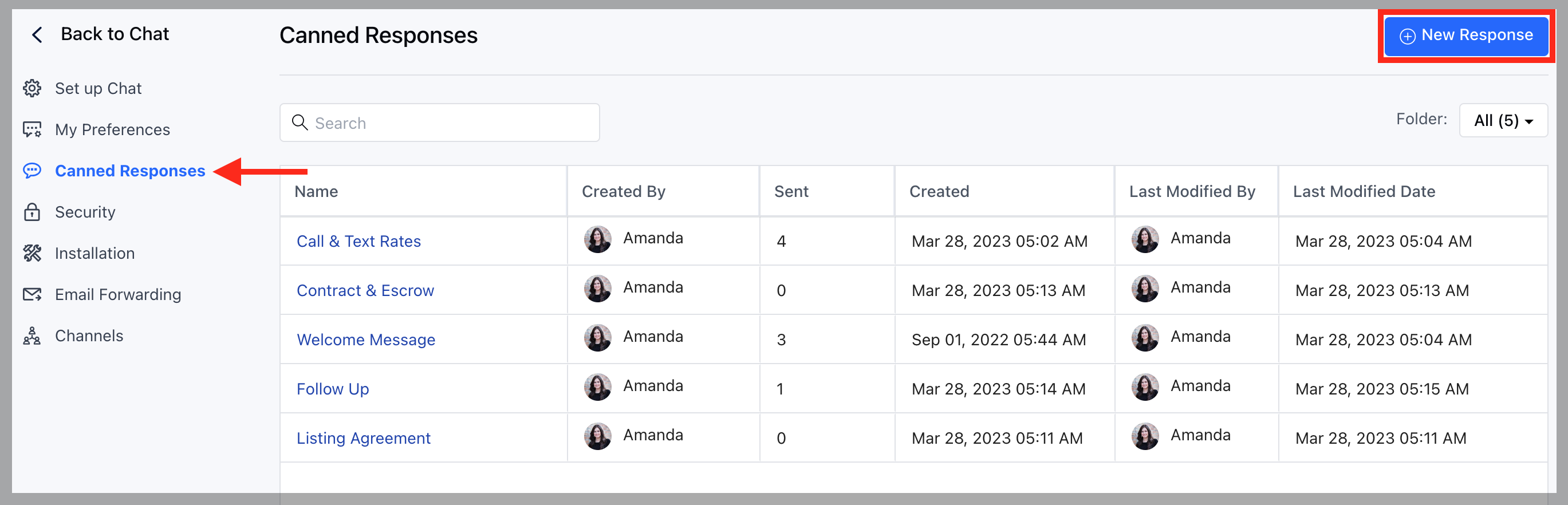1568x505 pixels.
Task: Click the Canned Responses speech bubble icon
Action: click(x=32, y=171)
